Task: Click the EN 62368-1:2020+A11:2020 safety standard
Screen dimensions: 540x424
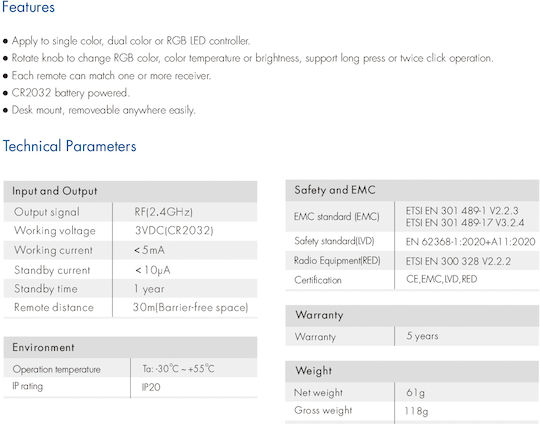Action: click(470, 242)
